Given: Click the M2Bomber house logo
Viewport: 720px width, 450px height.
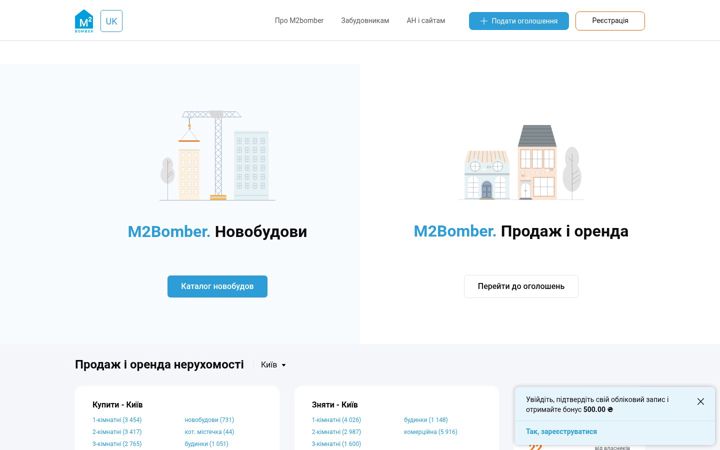Looking at the screenshot, I should click(x=84, y=21).
